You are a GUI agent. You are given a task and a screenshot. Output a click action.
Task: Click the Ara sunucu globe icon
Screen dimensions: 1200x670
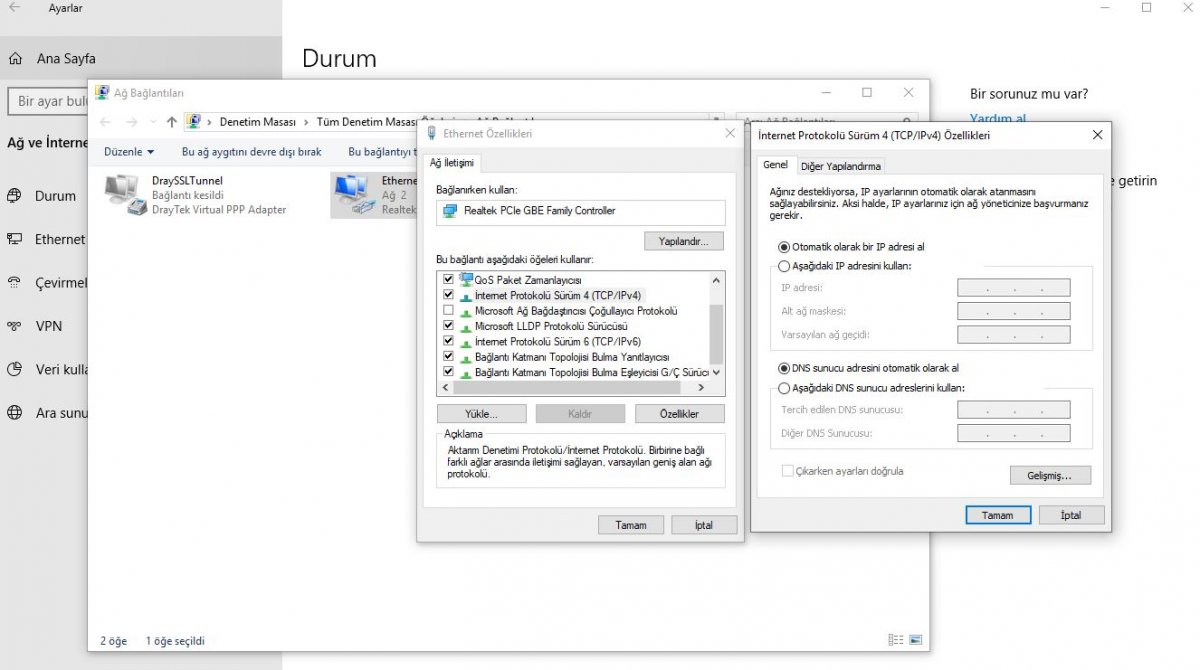pos(15,412)
